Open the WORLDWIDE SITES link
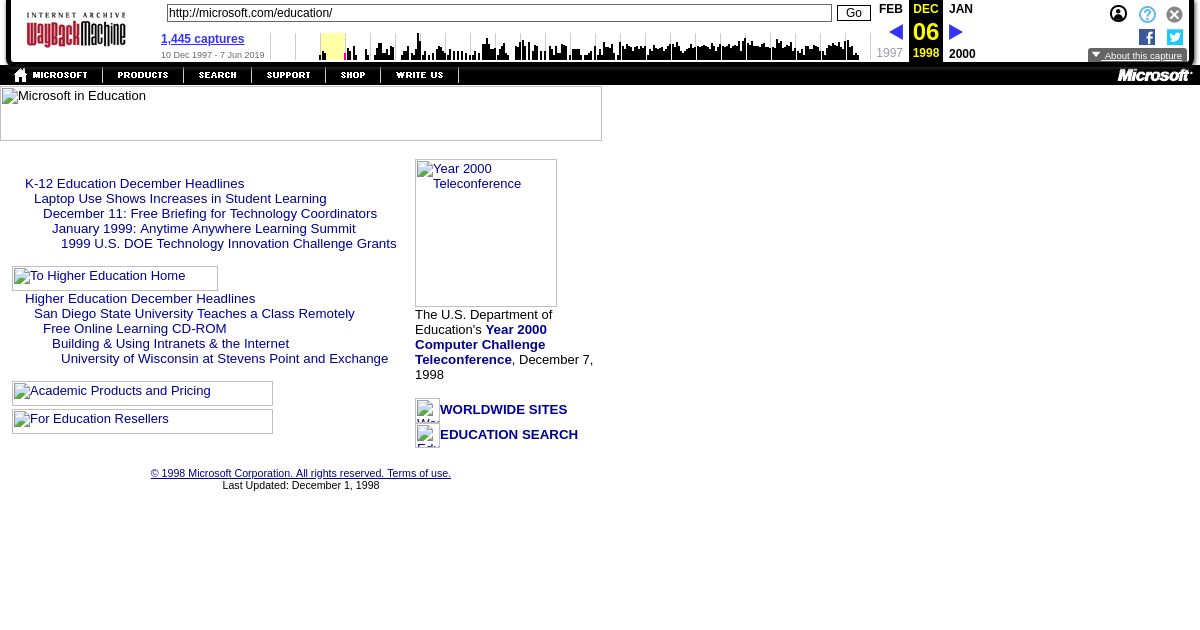This screenshot has height=630, width=1200. tap(503, 410)
